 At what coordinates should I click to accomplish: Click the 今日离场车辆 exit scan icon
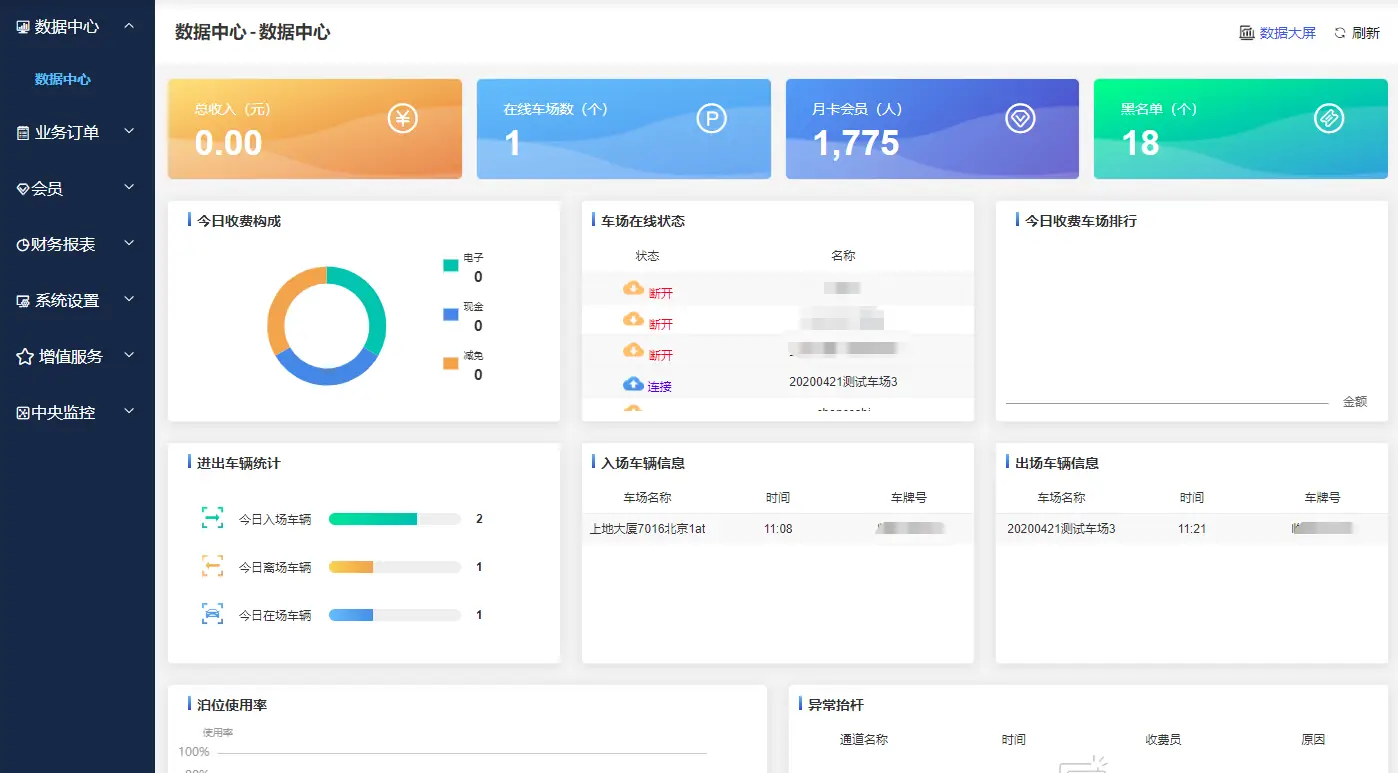pos(212,566)
